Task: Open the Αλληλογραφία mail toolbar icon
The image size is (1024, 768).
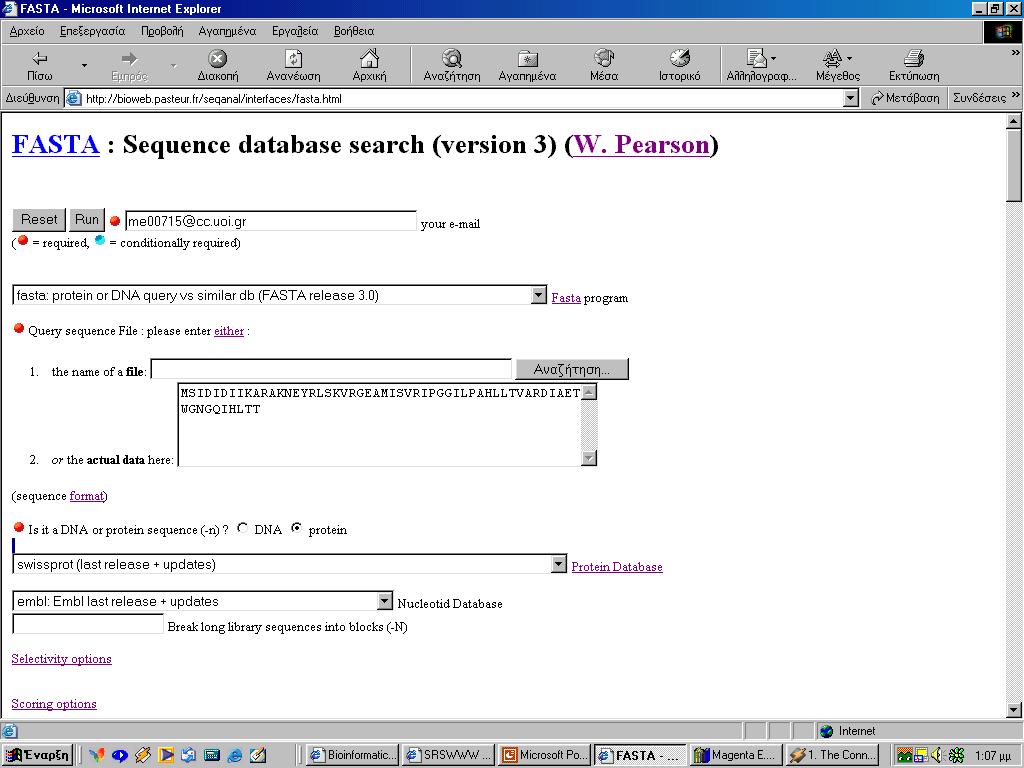Action: pos(761,66)
